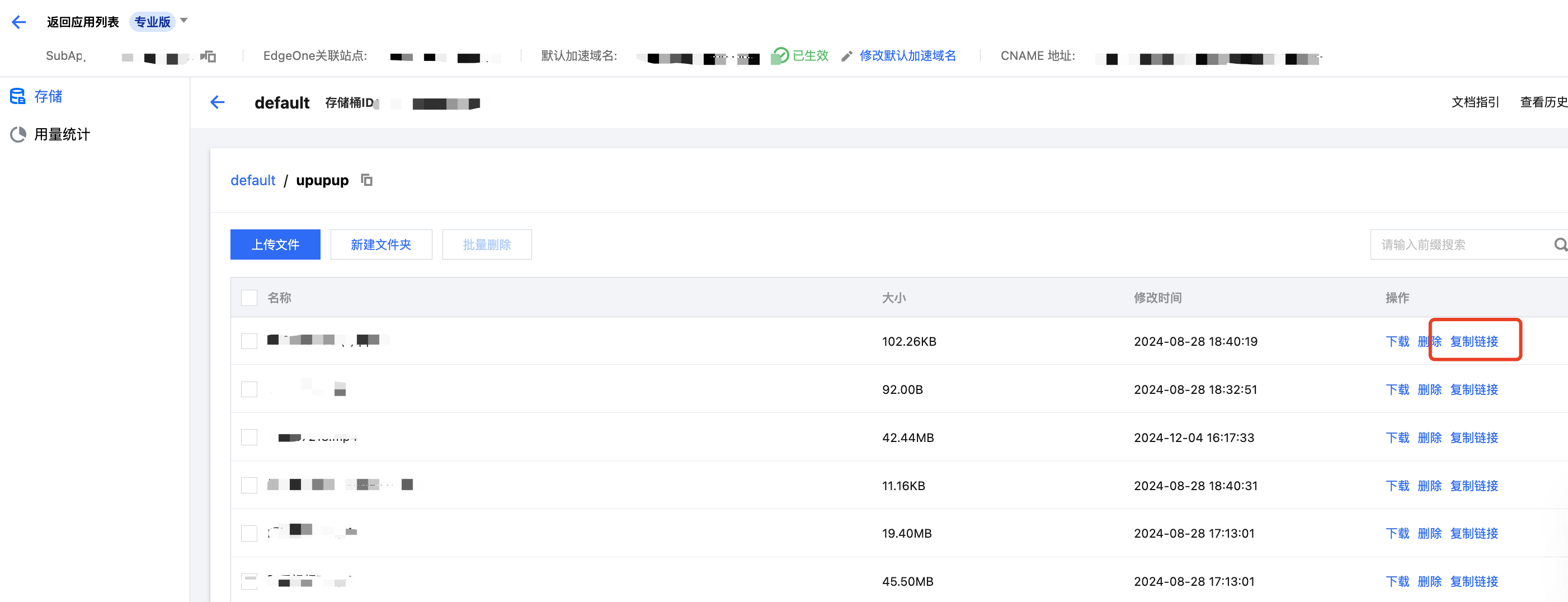The width and height of the screenshot is (1568, 602).
Task: Navigate to default breadcrumb link
Action: 253,180
